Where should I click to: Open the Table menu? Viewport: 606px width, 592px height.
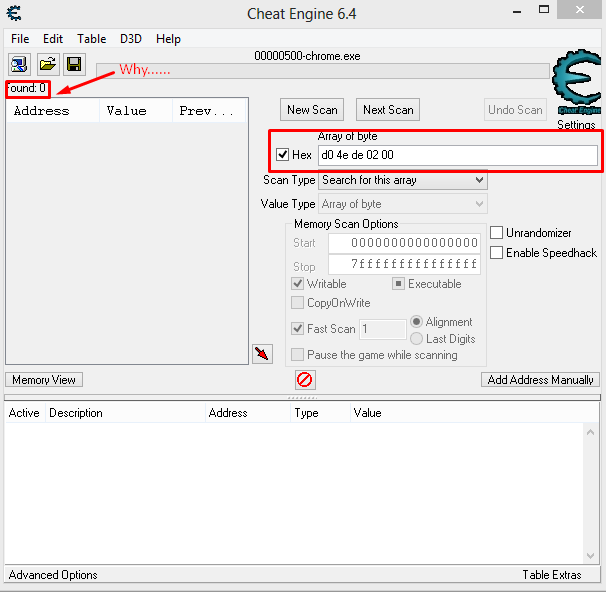coord(92,39)
